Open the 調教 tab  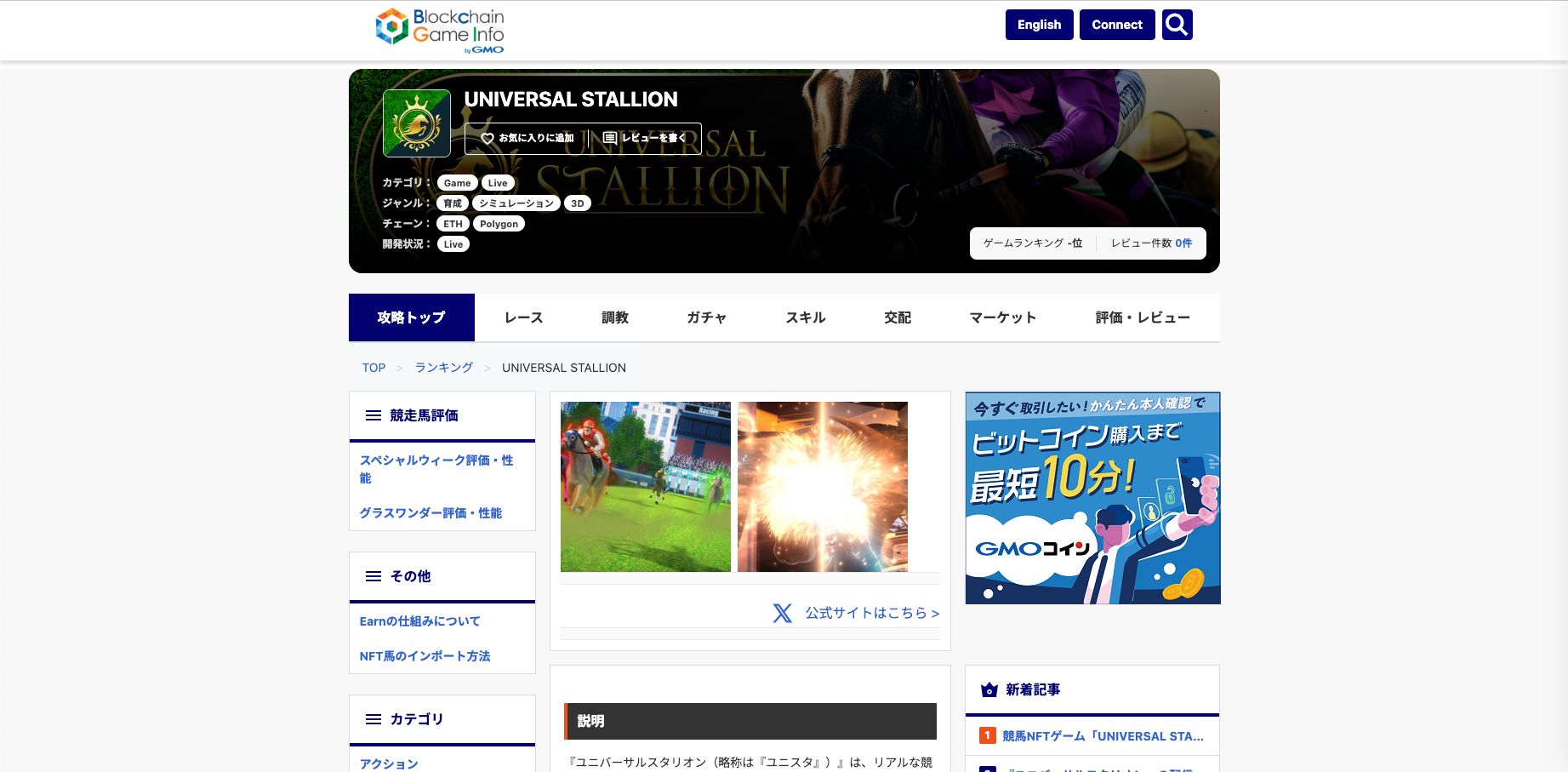(615, 317)
